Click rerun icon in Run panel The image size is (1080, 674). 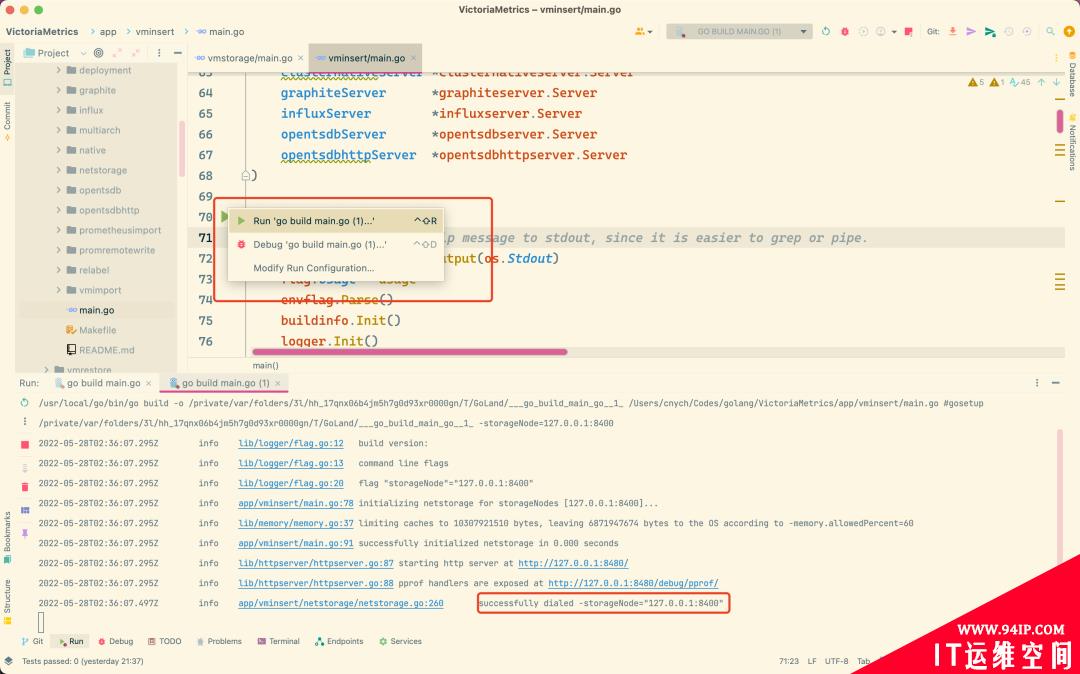point(25,403)
